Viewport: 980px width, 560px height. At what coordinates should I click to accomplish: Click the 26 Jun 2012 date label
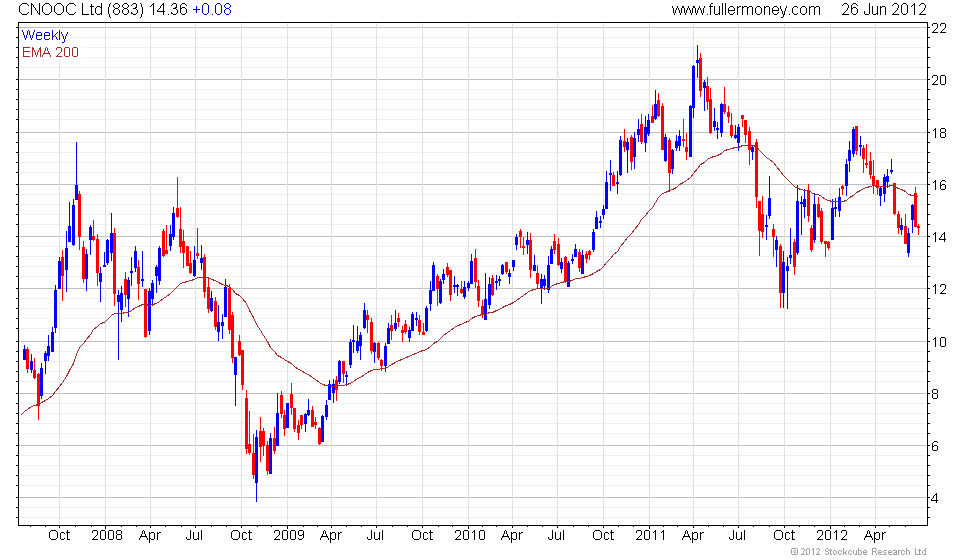[883, 9]
